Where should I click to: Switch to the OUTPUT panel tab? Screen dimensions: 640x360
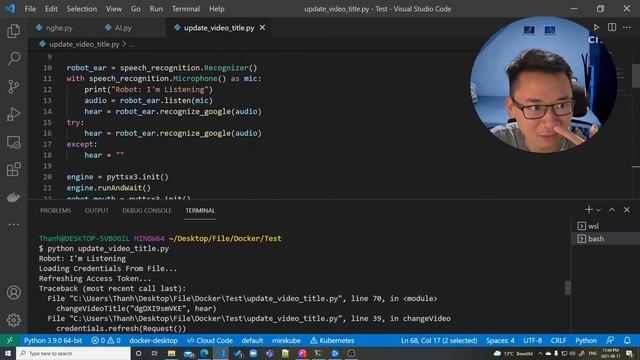click(97, 211)
